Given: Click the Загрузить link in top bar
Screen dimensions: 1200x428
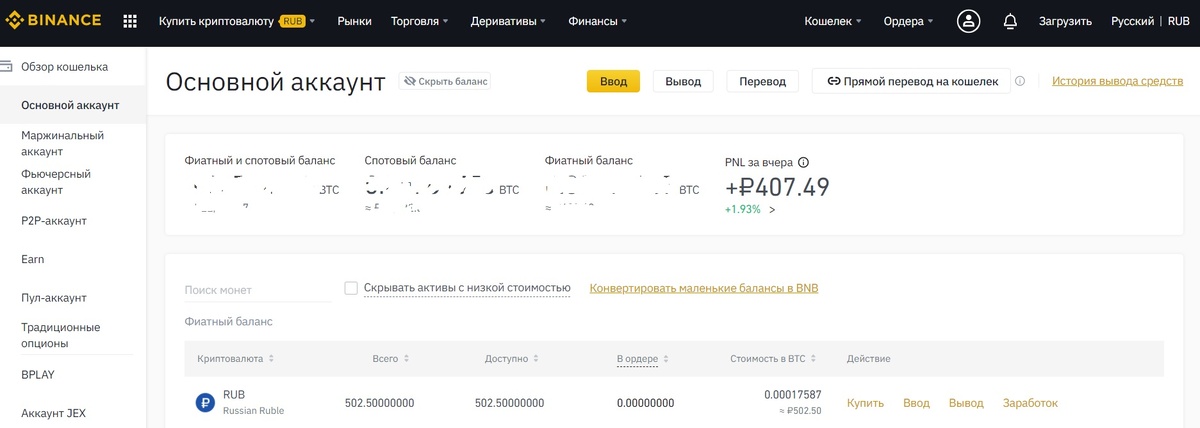Looking at the screenshot, I should [1066, 21].
